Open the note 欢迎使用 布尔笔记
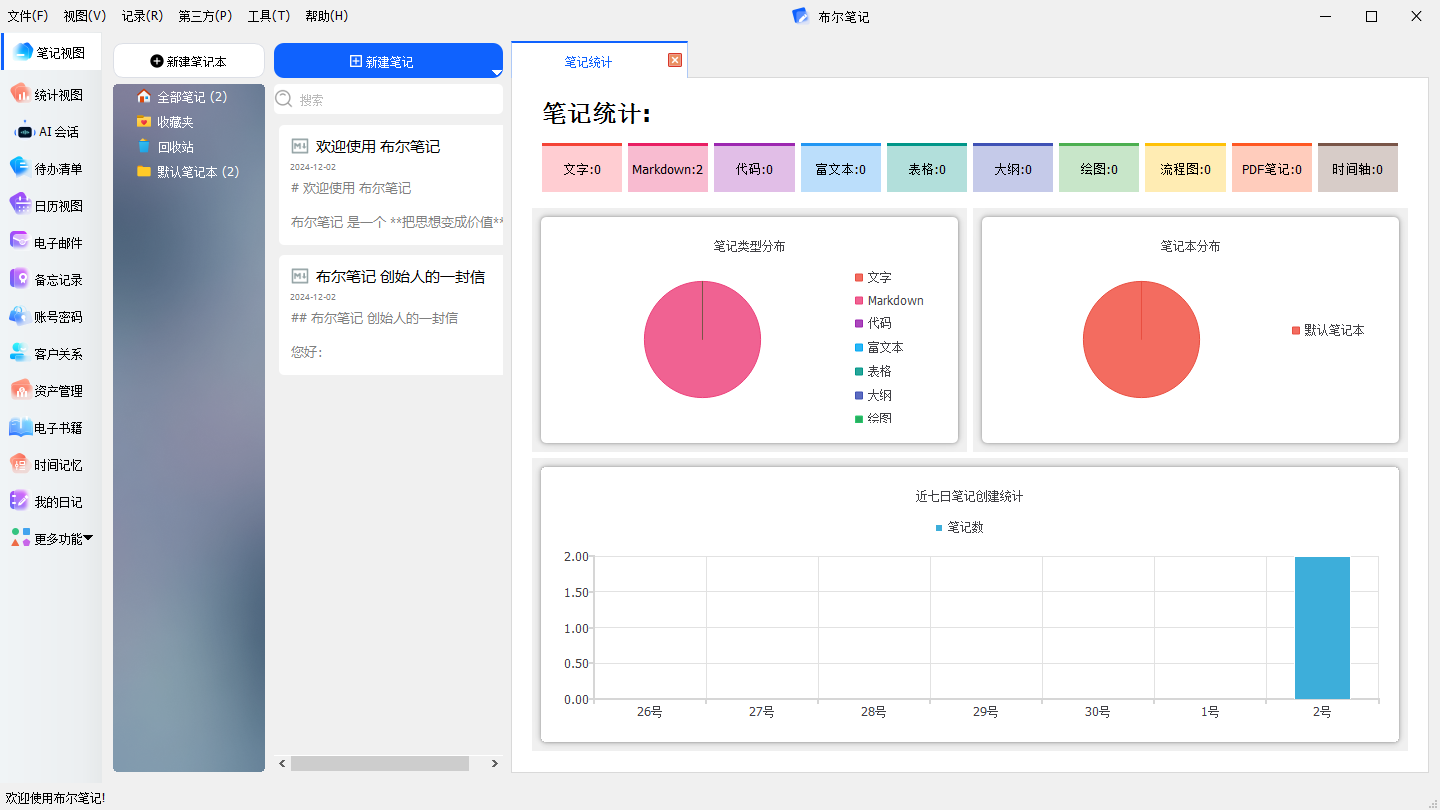Viewport: 1440px width, 810px height. tap(391, 185)
